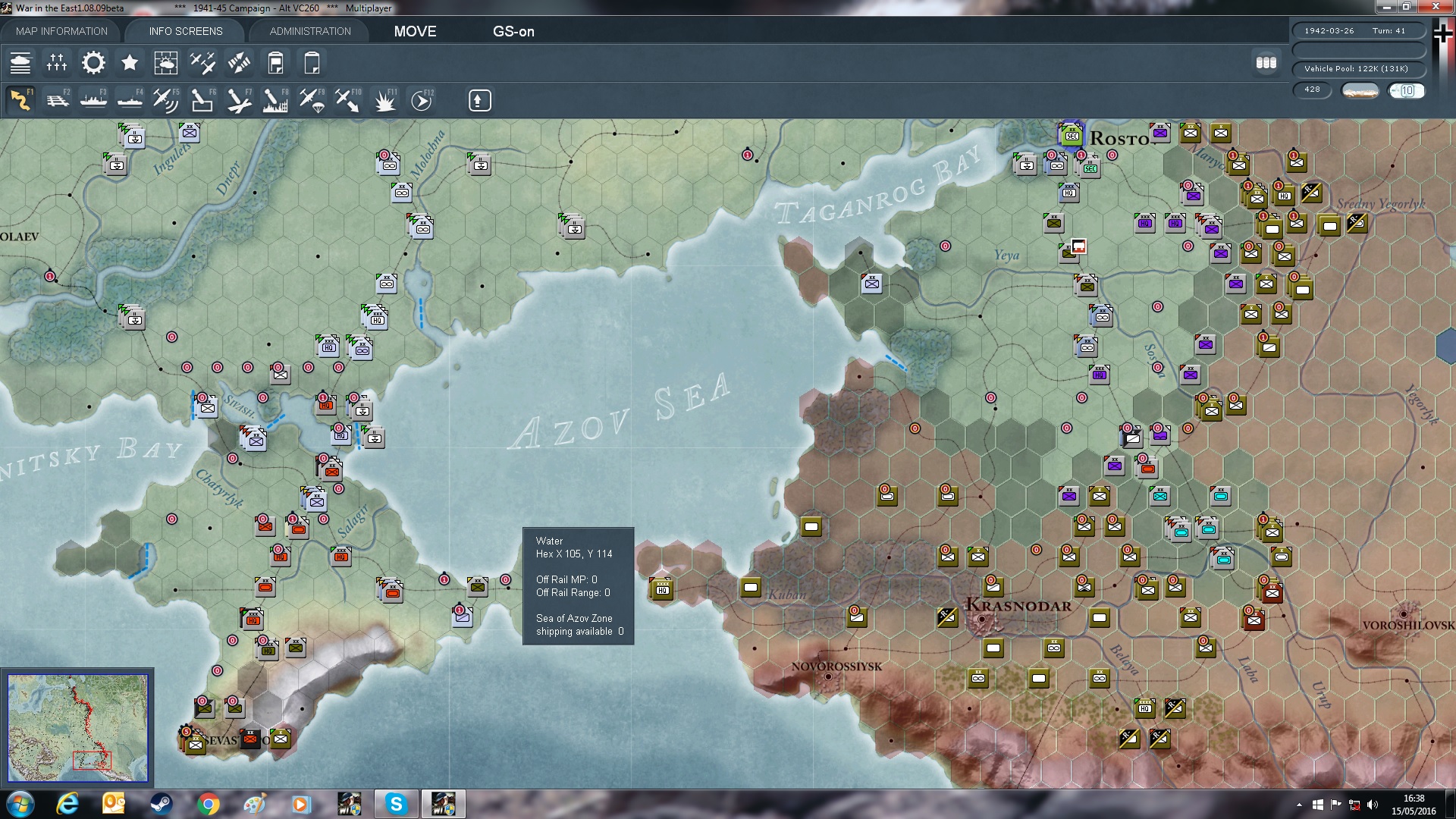Open Skype from the Windows taskbar
This screenshot has width=1456, height=819.
396,804
